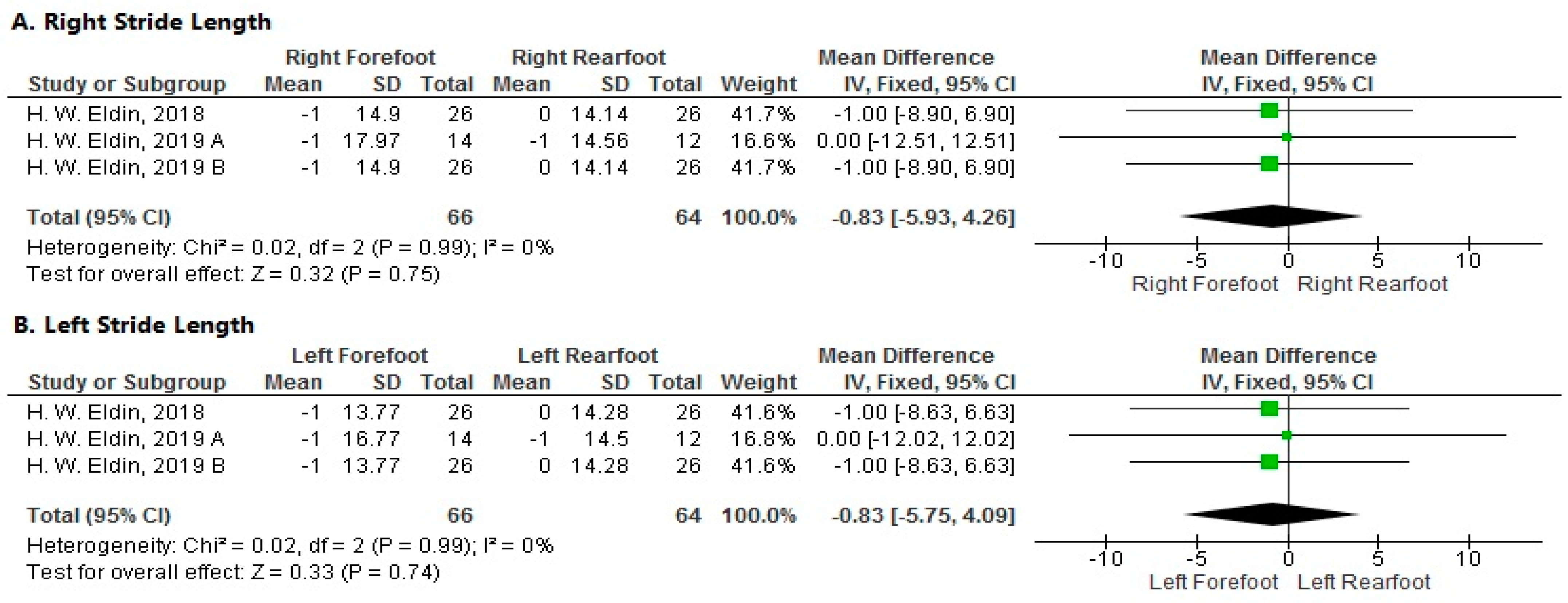Click the mean difference 0.00 [-12.51, 12.51]
This screenshot has width=1568, height=603.
pyautogui.click(x=915, y=141)
